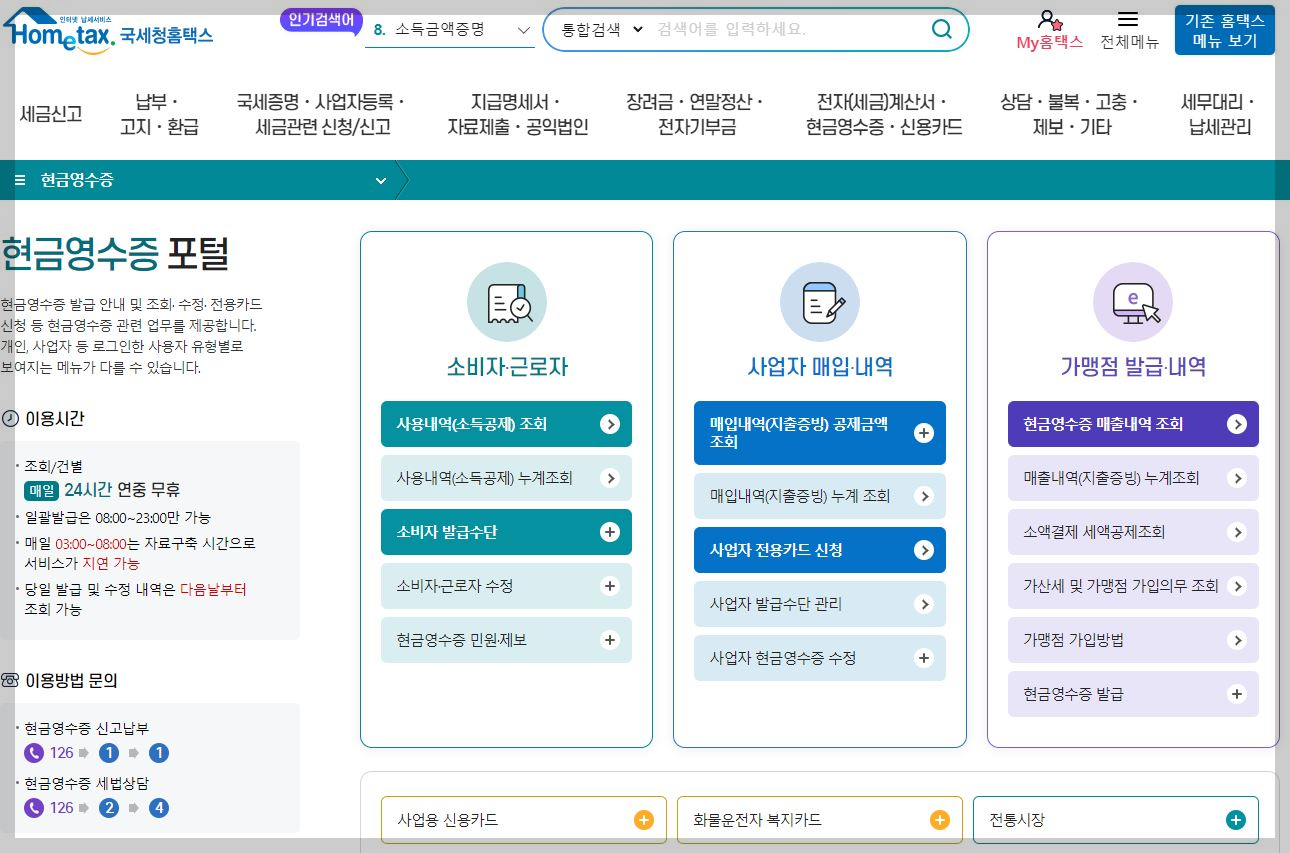
Task: Click the 현금영수증 포털 title
Action: coord(115,254)
